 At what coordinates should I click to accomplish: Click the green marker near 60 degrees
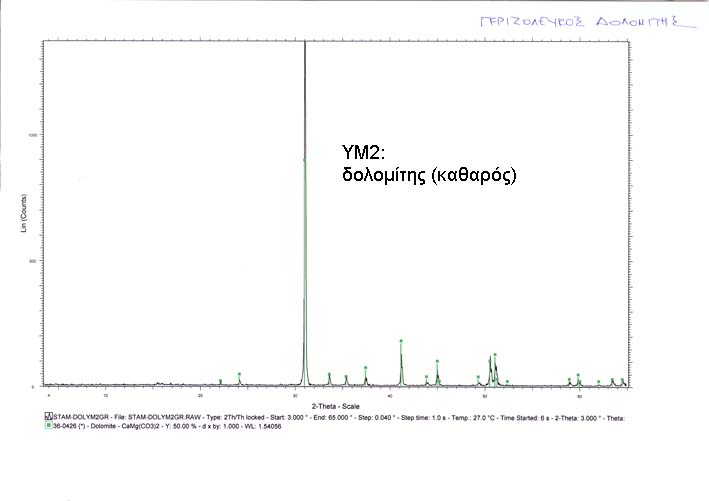click(x=578, y=375)
